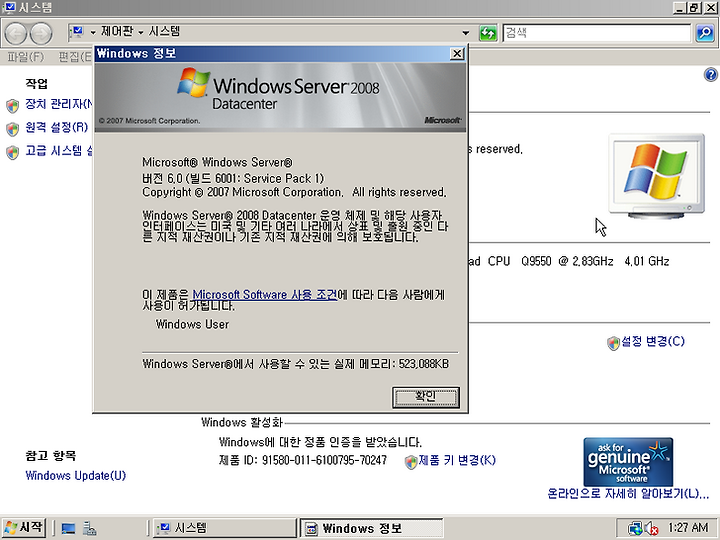Viewport: 720px width, 540px height.
Task: Click the 시스템 window title bar icon
Action: (x=9, y=8)
